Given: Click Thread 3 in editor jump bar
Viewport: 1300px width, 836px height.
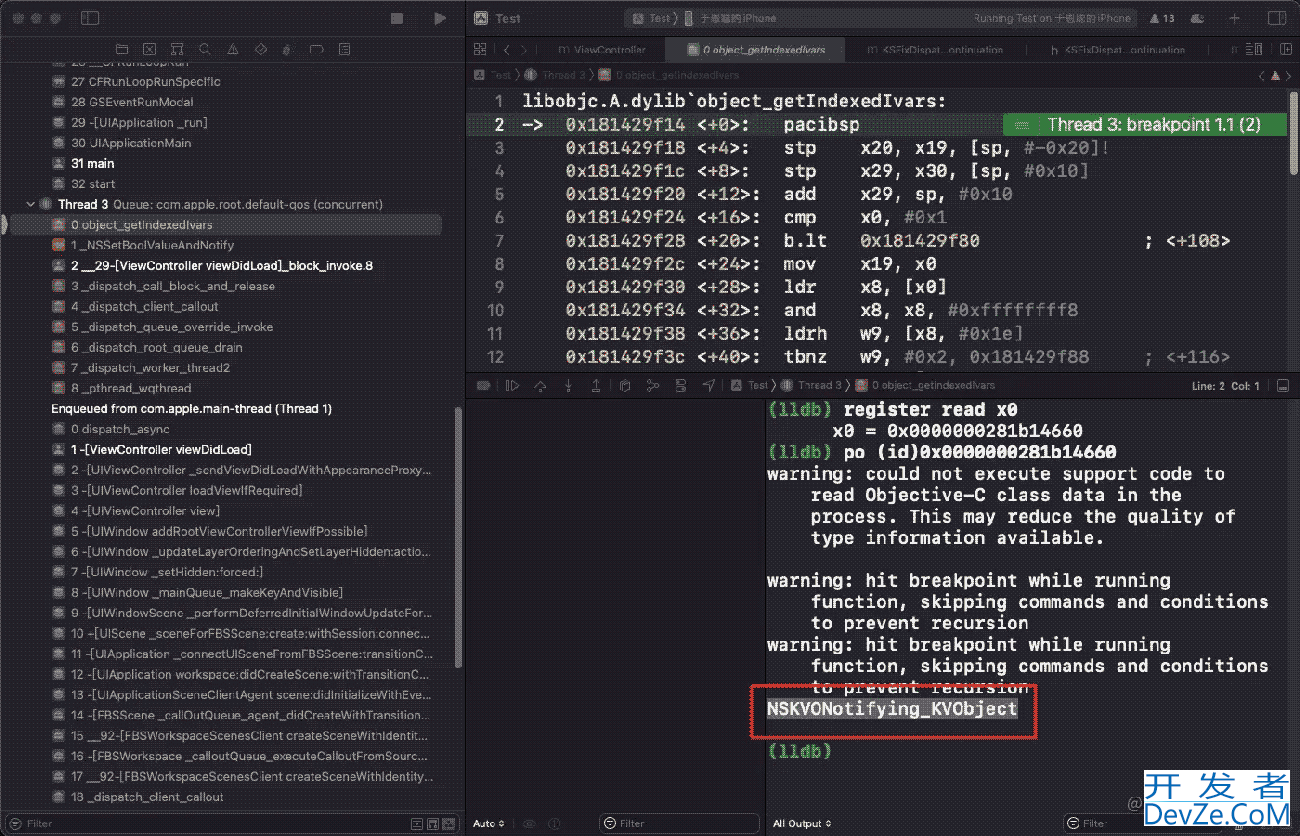Looking at the screenshot, I should [x=565, y=75].
